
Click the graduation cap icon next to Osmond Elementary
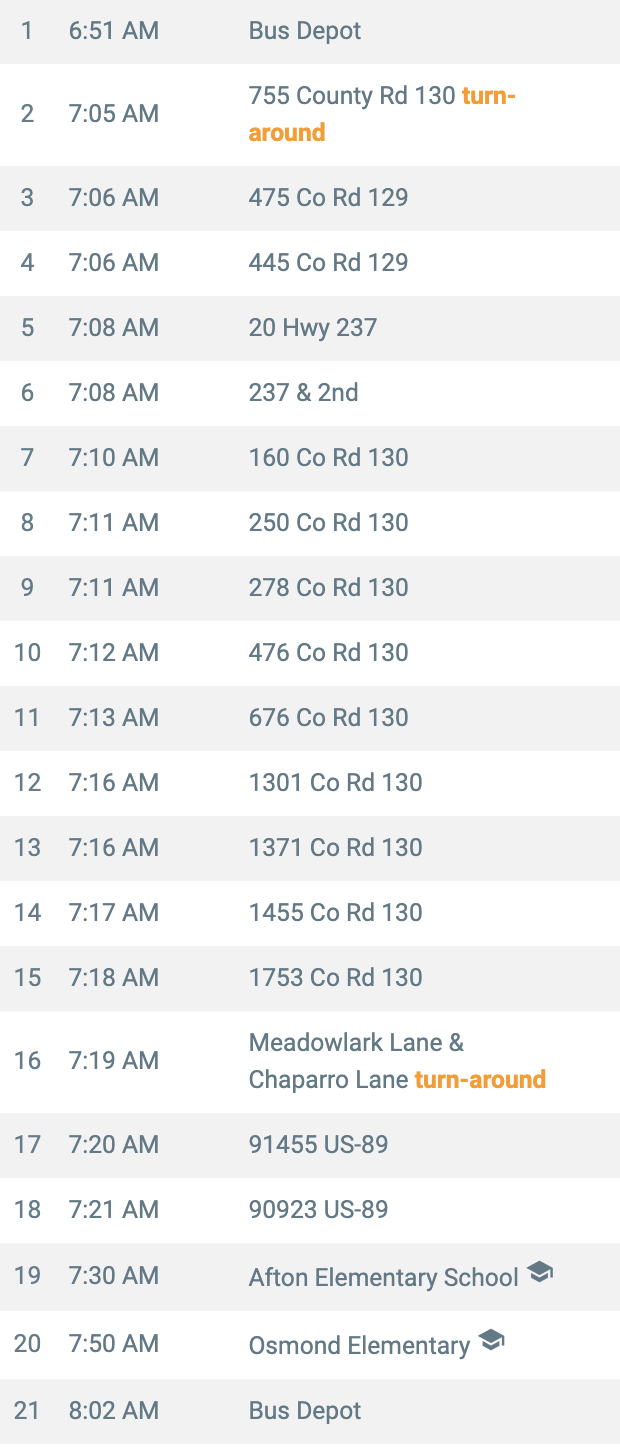[491, 1340]
